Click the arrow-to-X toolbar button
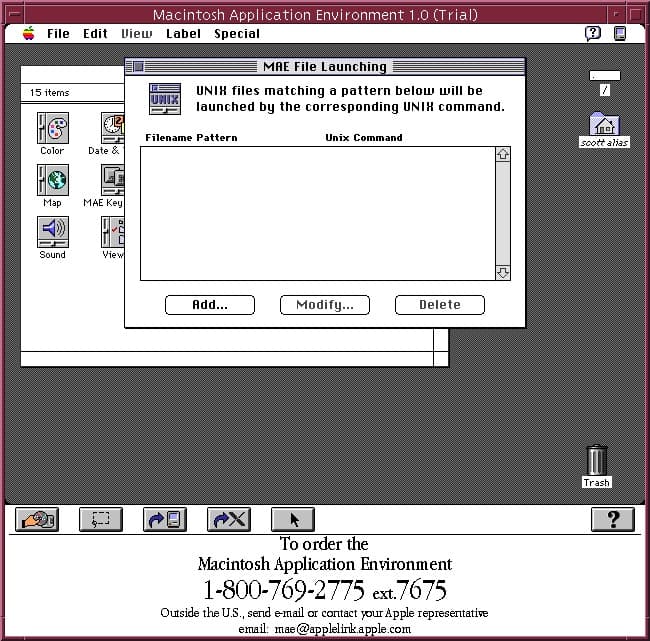This screenshot has width=650, height=641. (229, 519)
